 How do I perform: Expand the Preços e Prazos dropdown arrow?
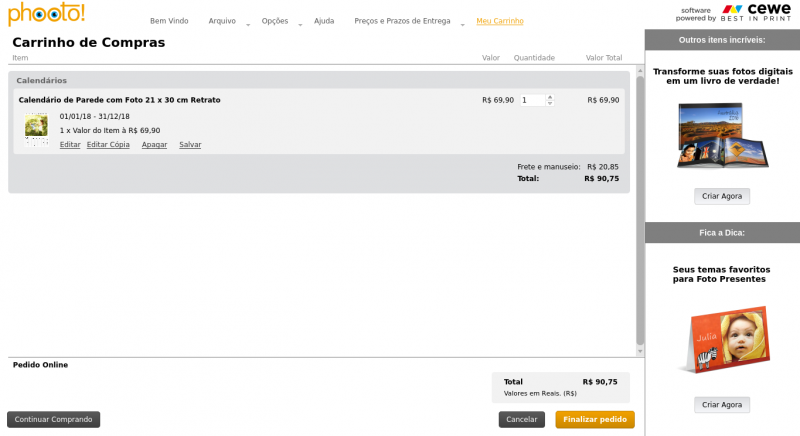[462, 24]
